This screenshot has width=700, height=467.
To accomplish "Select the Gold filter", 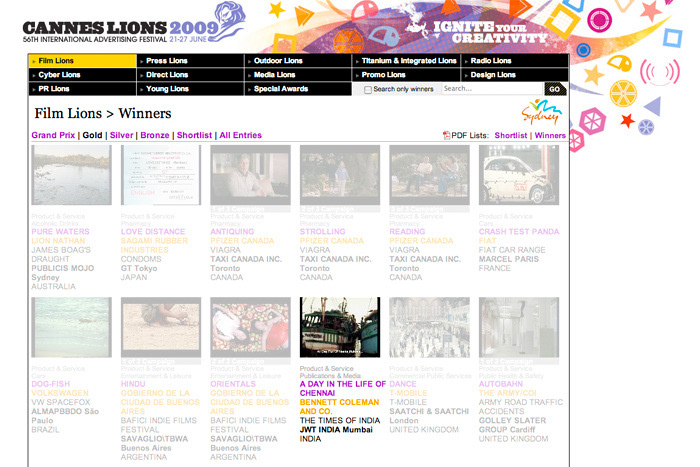I will pyautogui.click(x=92, y=135).
